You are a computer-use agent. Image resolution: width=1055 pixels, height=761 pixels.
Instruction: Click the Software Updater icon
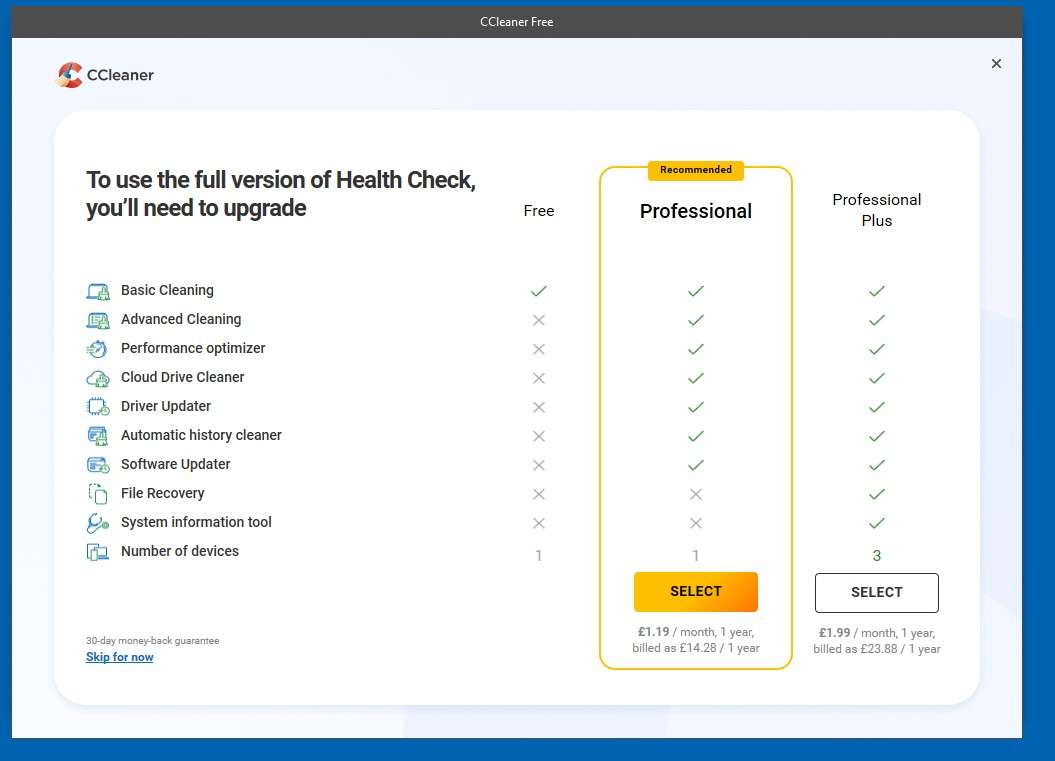(x=97, y=465)
